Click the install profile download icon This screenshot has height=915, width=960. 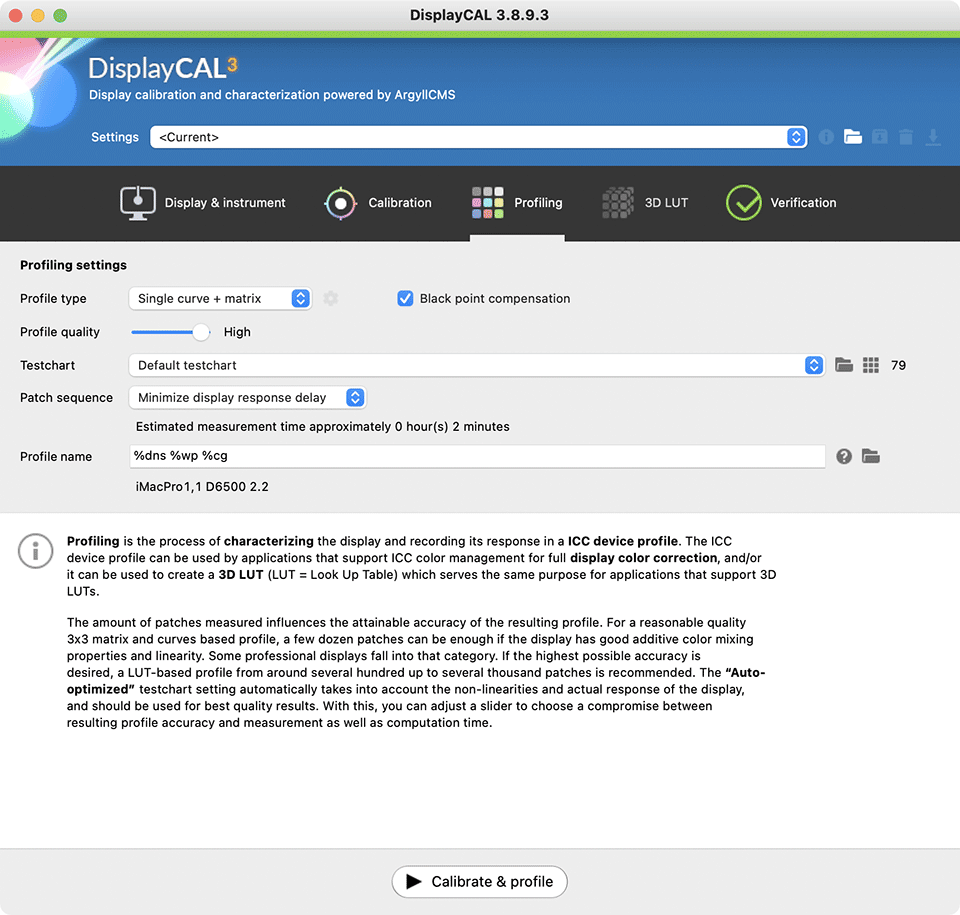(933, 137)
